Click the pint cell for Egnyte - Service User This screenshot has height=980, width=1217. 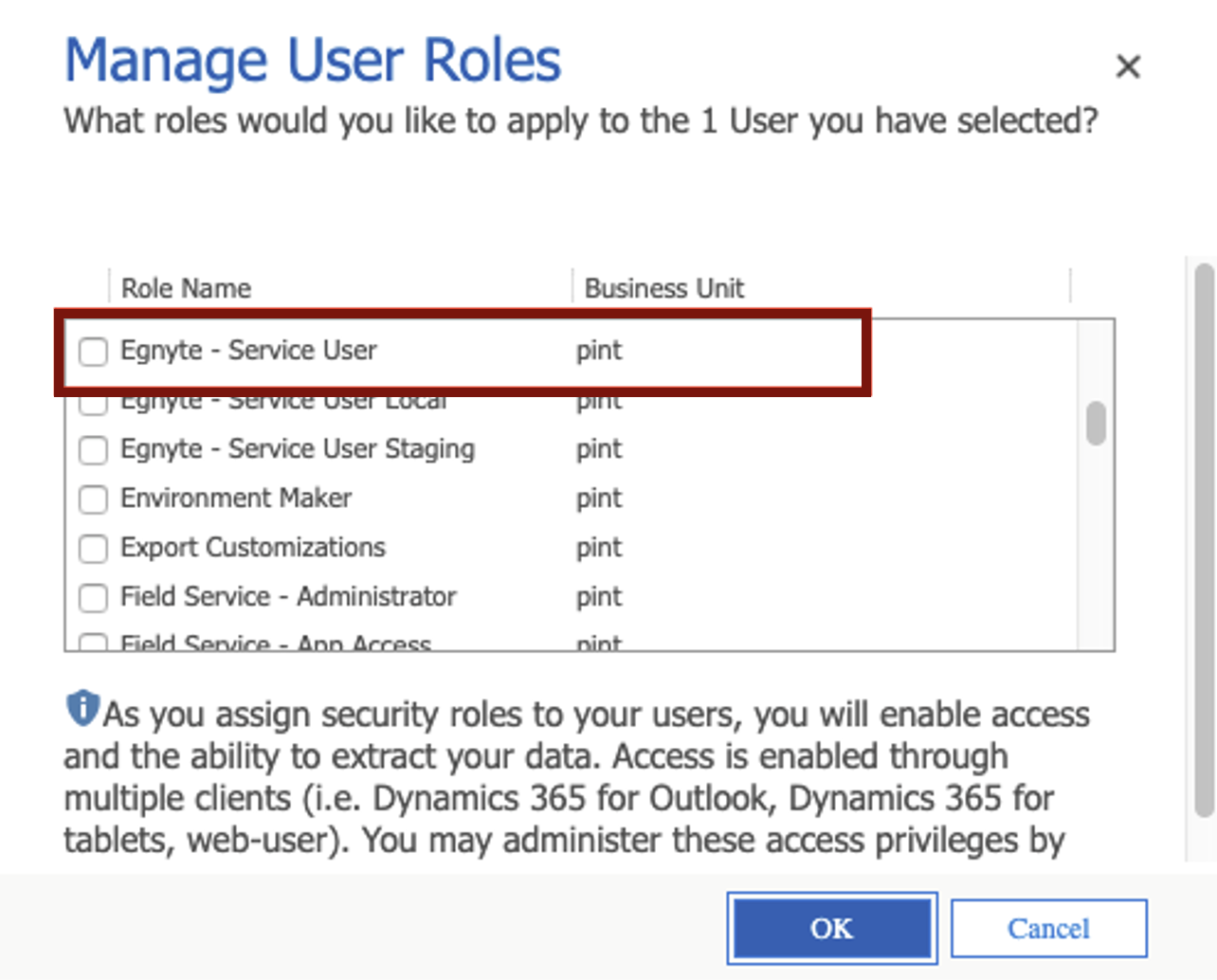[x=599, y=351]
